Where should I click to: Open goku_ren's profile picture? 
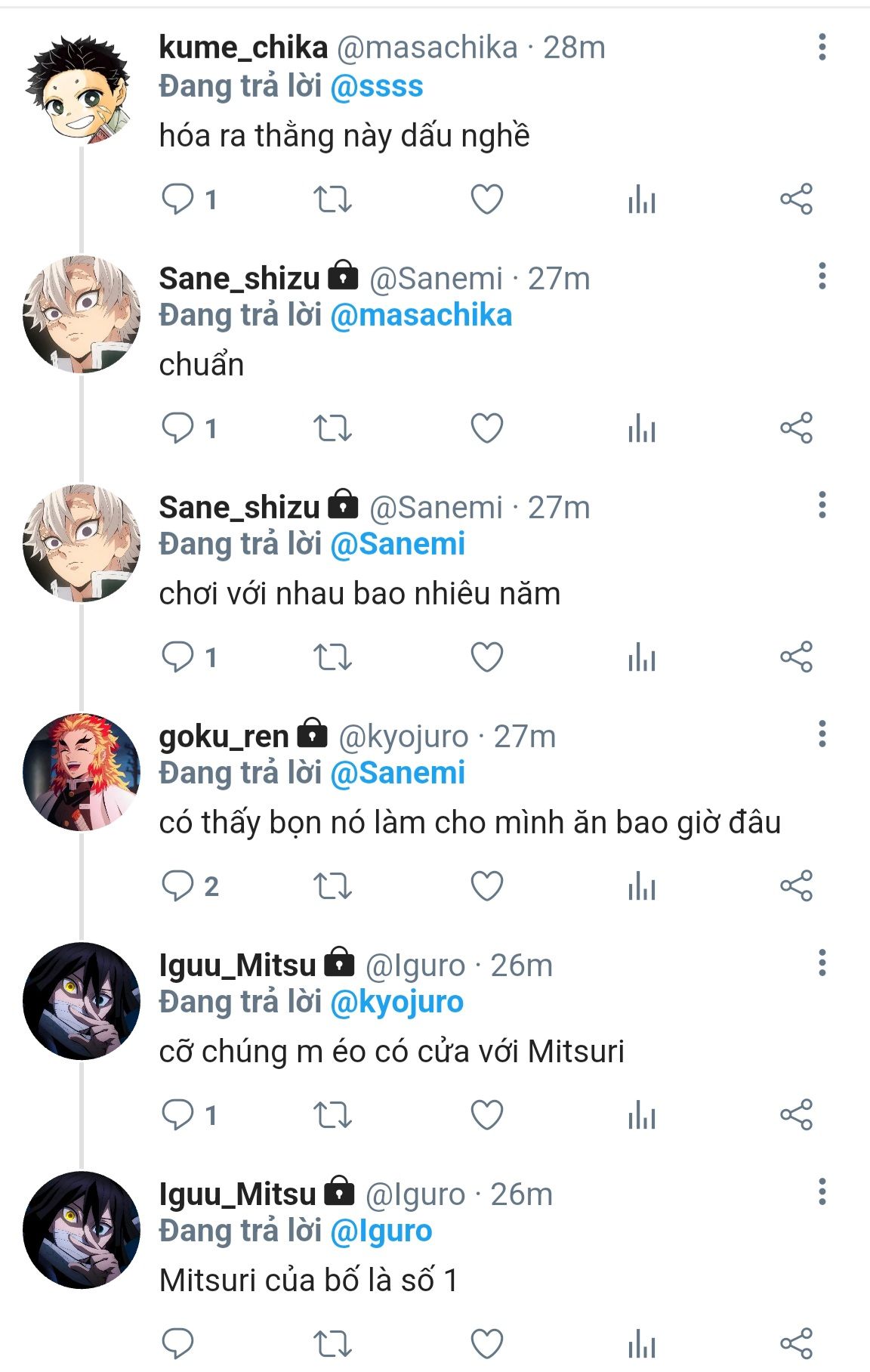pos(81,772)
